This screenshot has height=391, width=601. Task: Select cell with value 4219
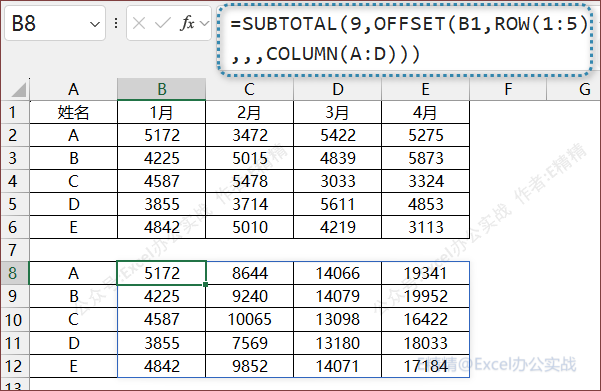coord(338,227)
